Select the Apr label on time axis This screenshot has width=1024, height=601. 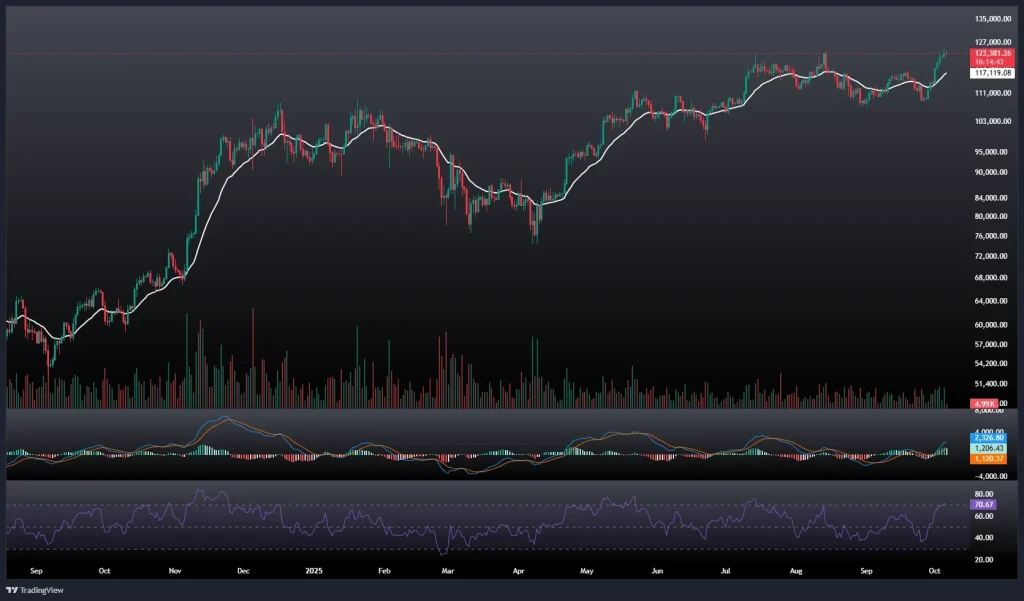point(518,574)
